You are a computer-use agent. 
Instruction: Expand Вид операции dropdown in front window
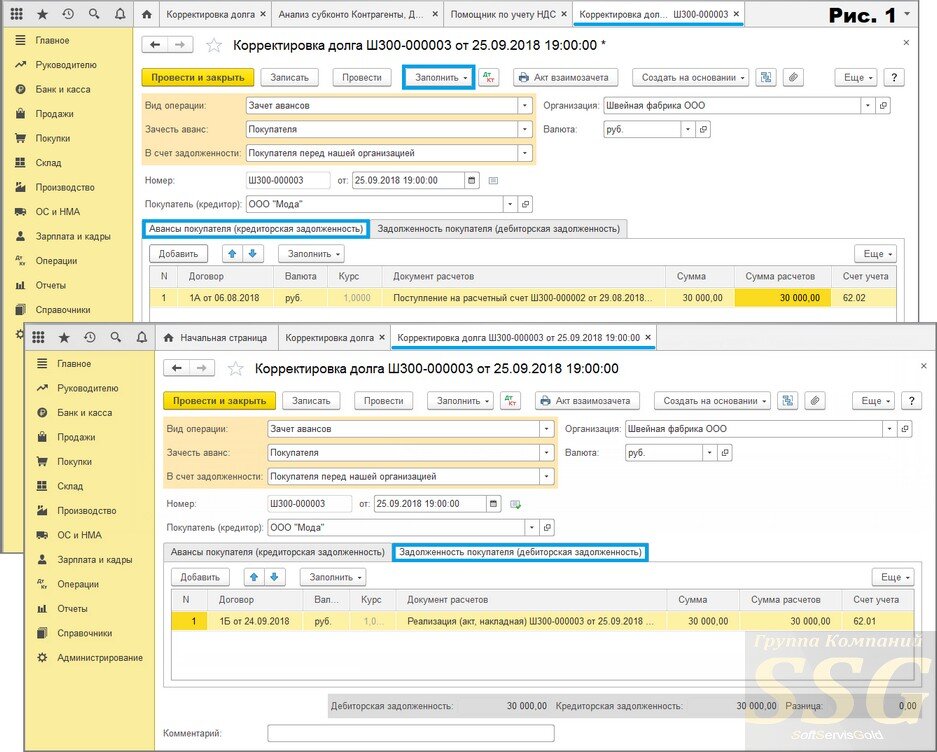coord(546,429)
